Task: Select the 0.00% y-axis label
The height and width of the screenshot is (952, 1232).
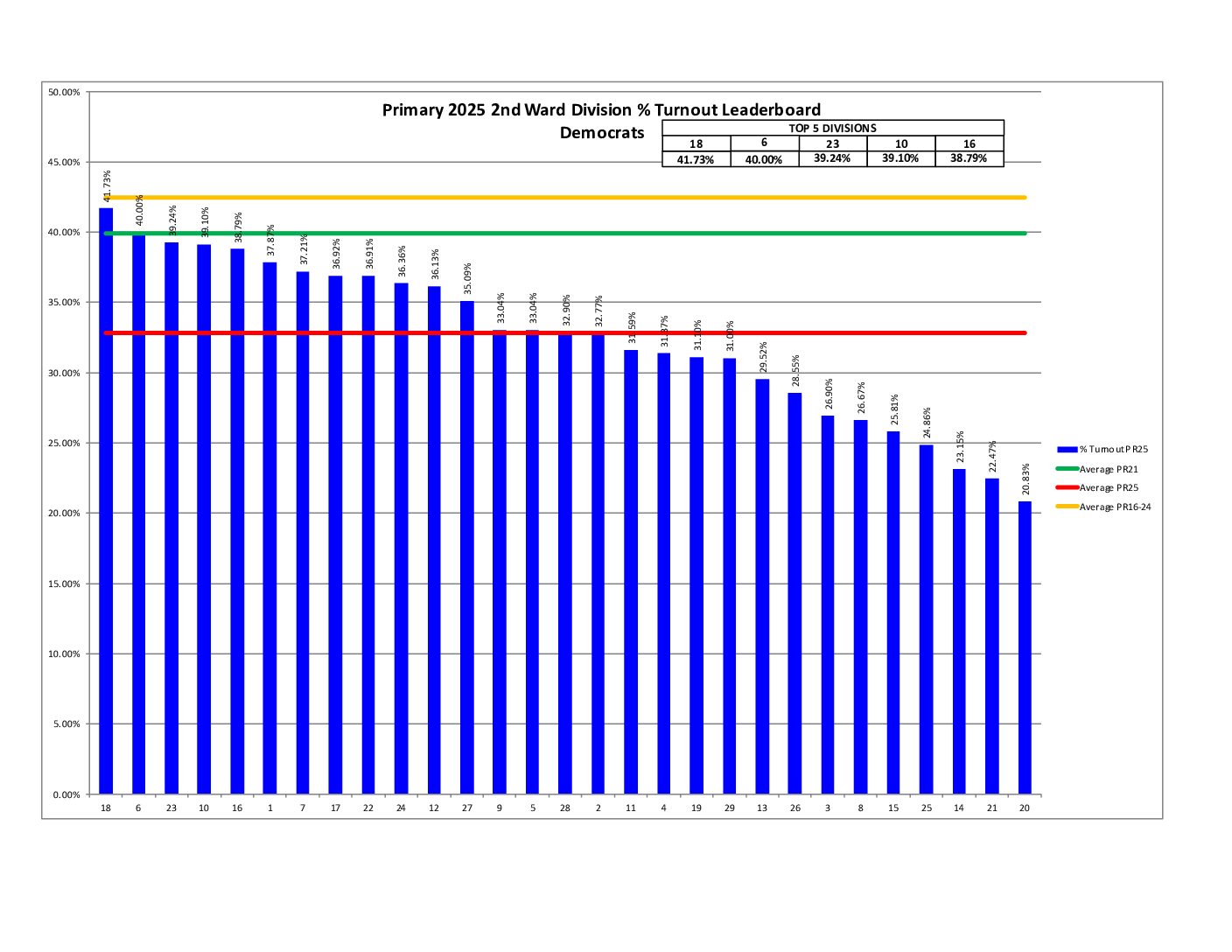Action: [66, 794]
